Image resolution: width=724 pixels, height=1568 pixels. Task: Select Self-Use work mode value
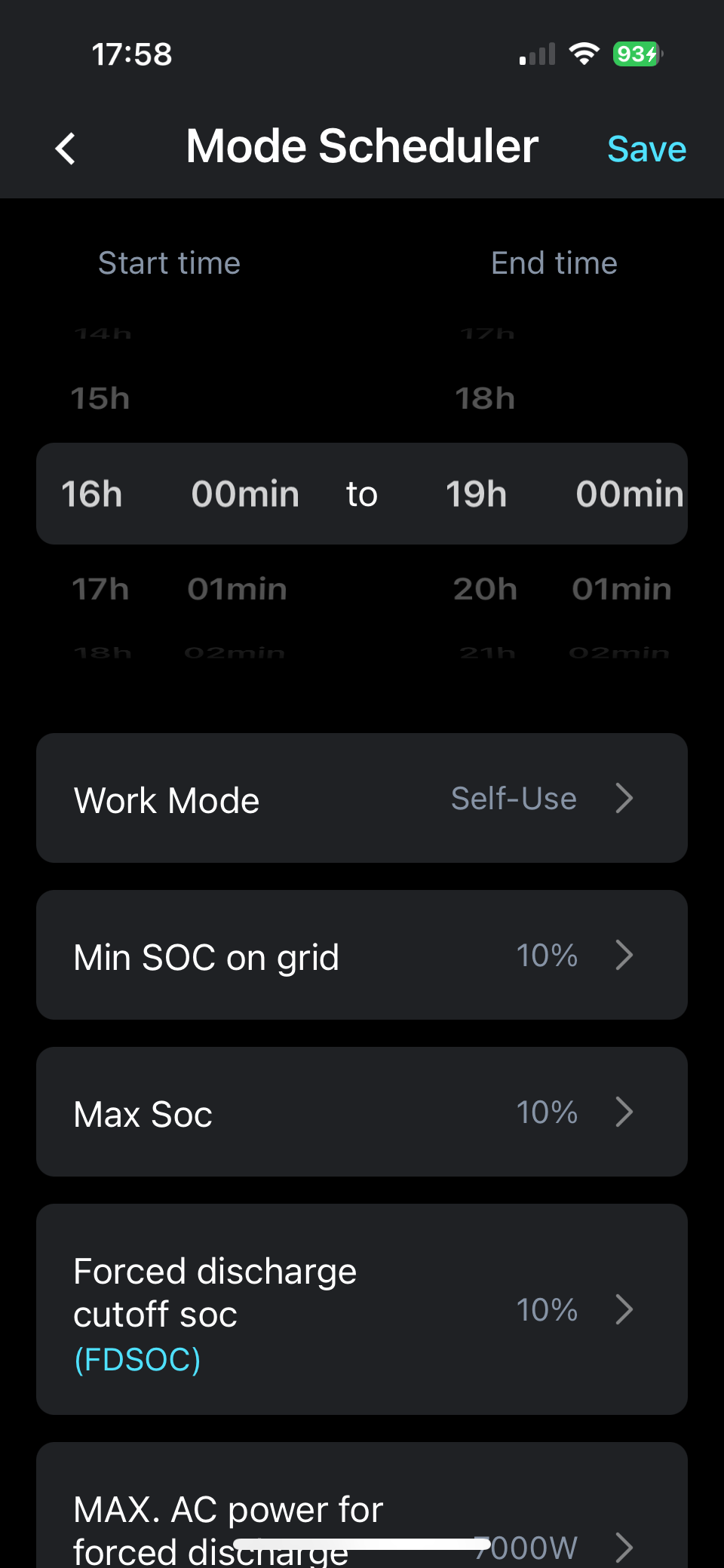514,799
